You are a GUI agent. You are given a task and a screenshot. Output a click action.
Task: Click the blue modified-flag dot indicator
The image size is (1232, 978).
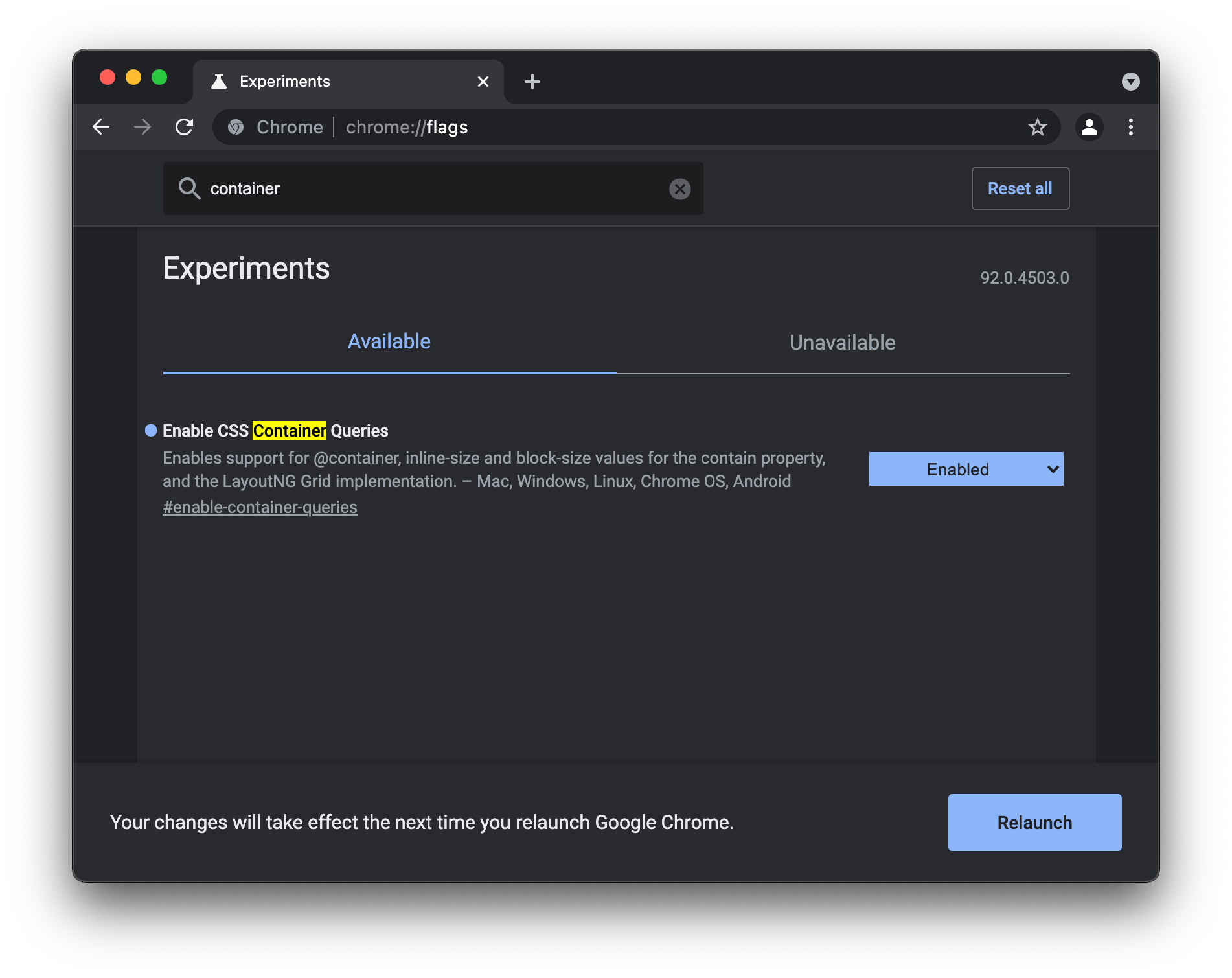(151, 431)
